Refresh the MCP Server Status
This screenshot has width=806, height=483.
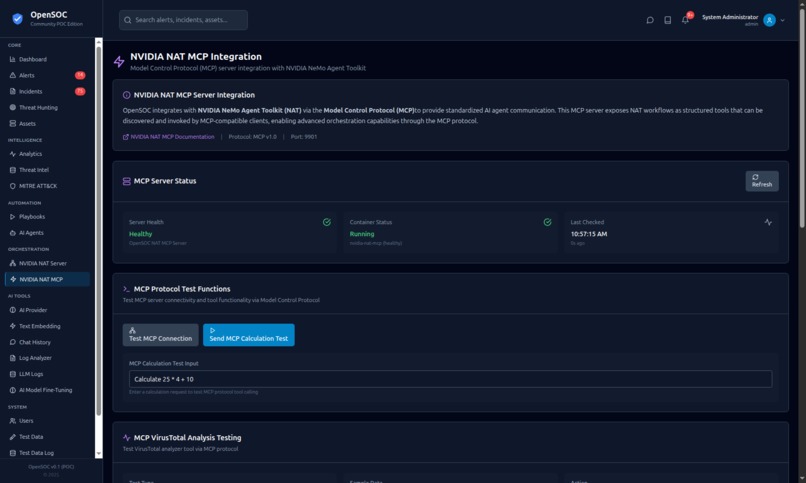click(x=762, y=181)
